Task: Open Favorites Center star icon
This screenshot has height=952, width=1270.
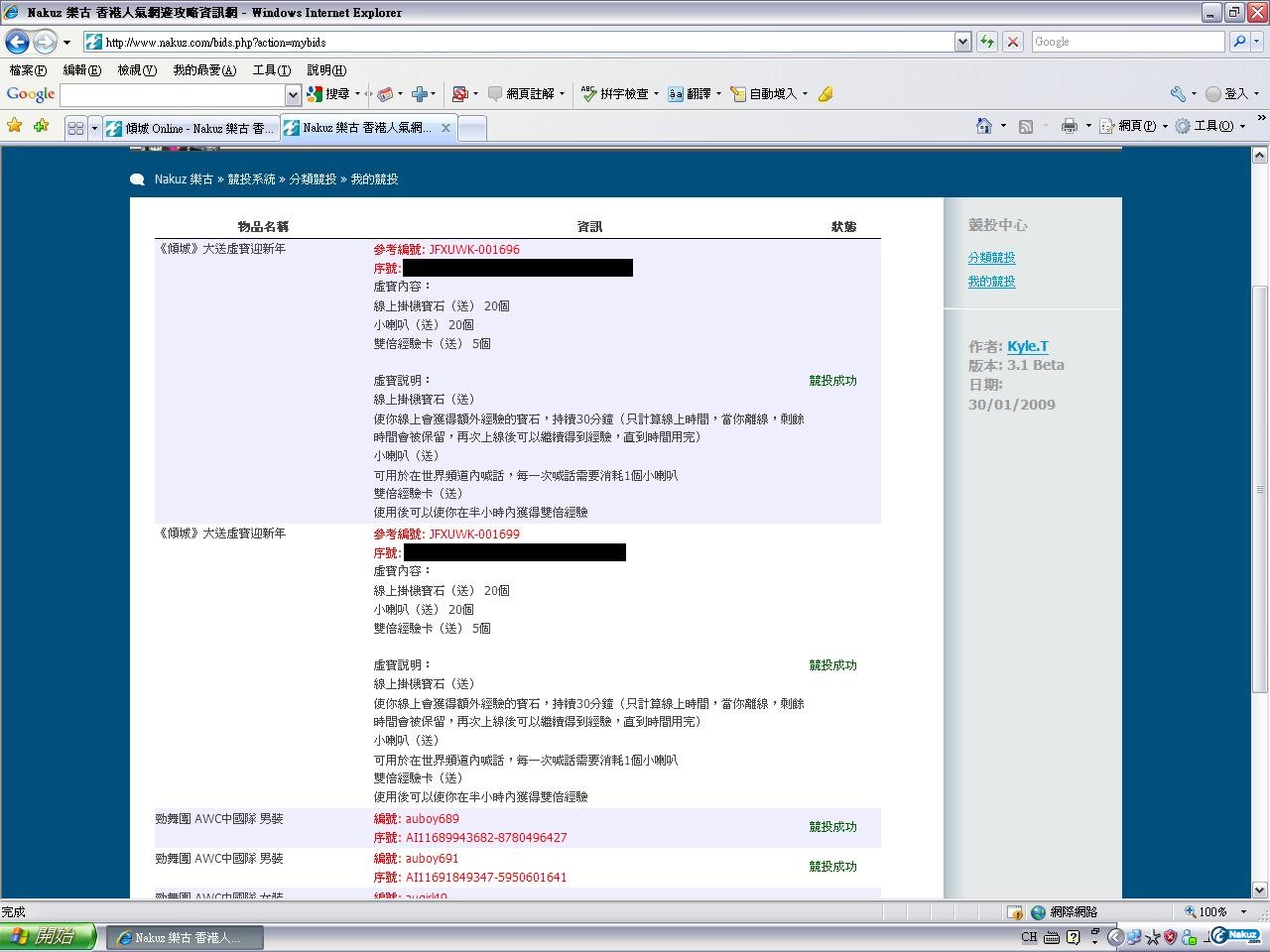Action: point(14,126)
